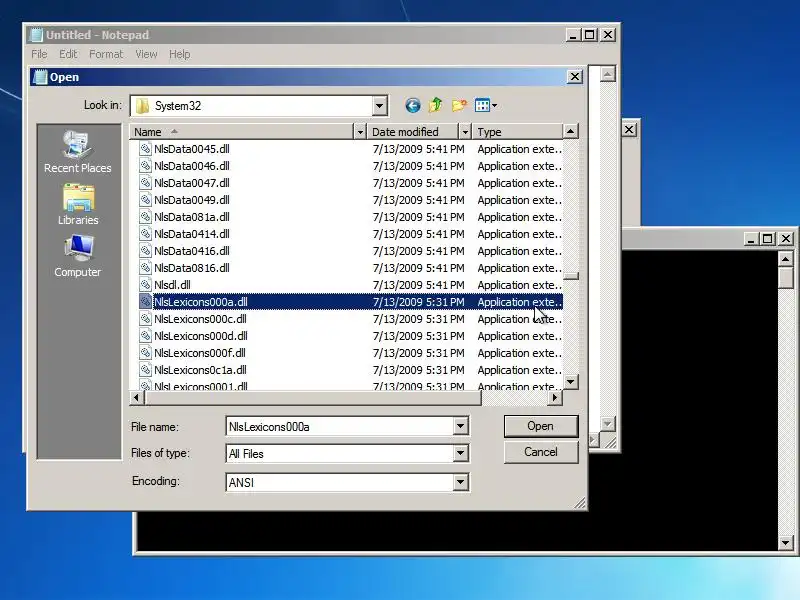Open the Files of type dropdown

click(x=460, y=453)
